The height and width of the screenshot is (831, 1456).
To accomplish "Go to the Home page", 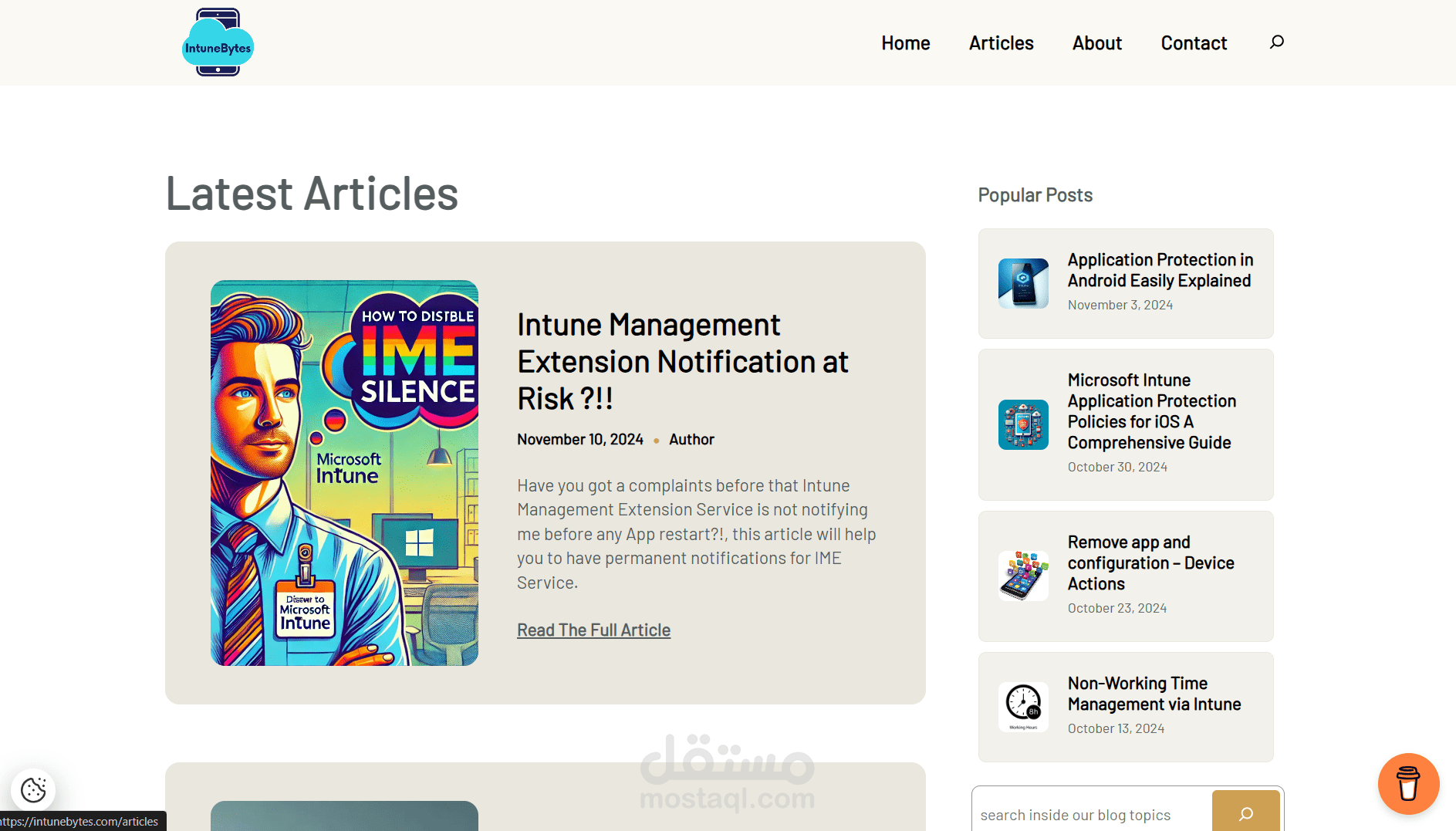I will point(906,43).
